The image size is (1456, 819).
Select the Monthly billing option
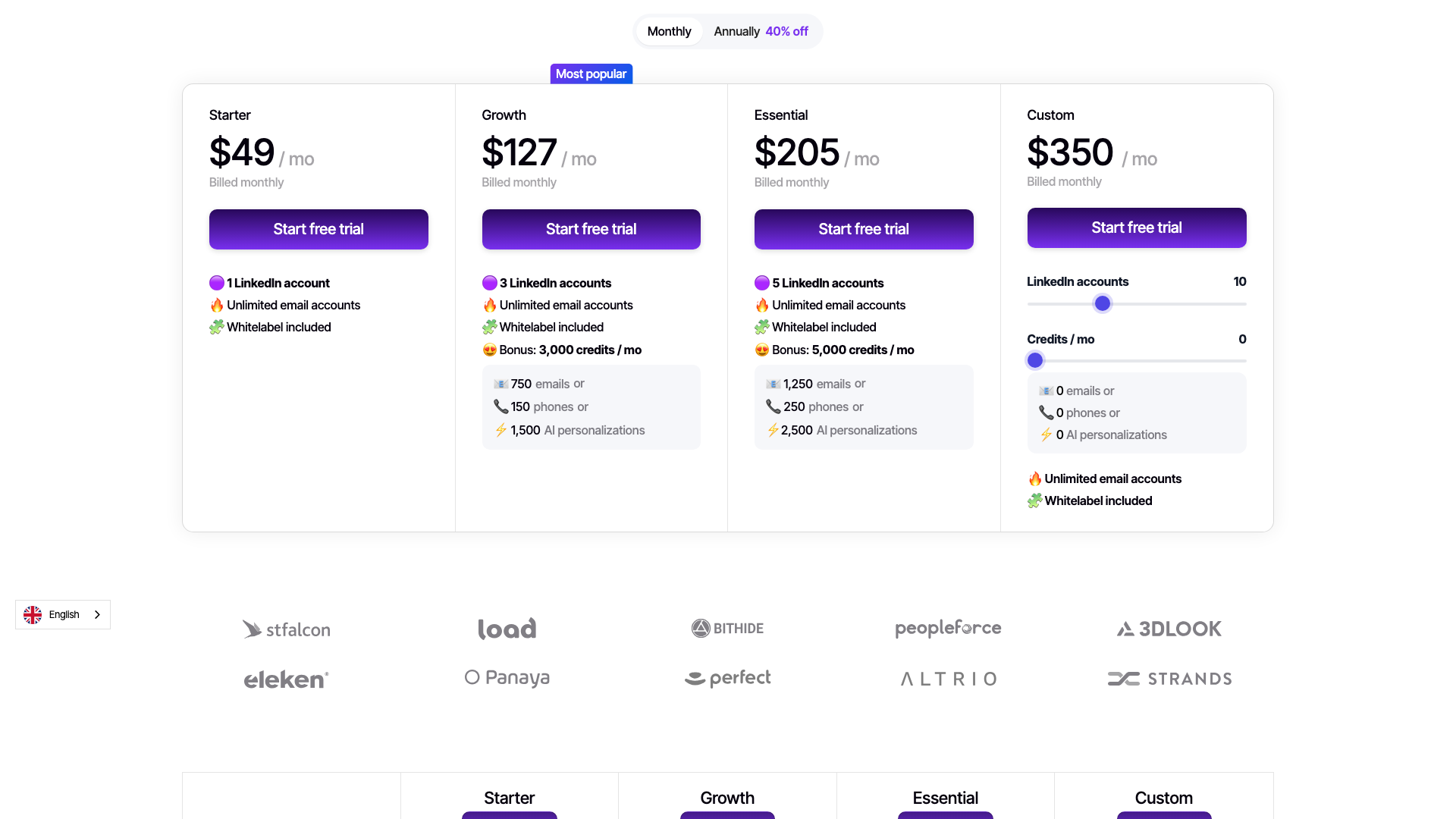[x=669, y=31]
